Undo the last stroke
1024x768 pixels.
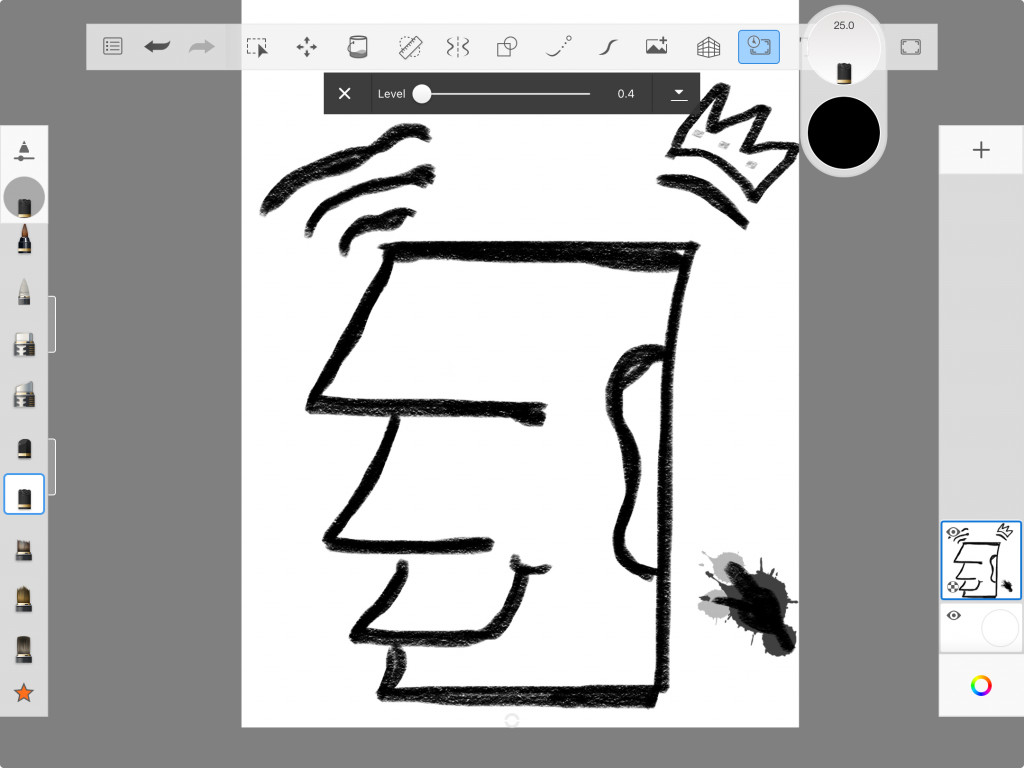(x=157, y=46)
